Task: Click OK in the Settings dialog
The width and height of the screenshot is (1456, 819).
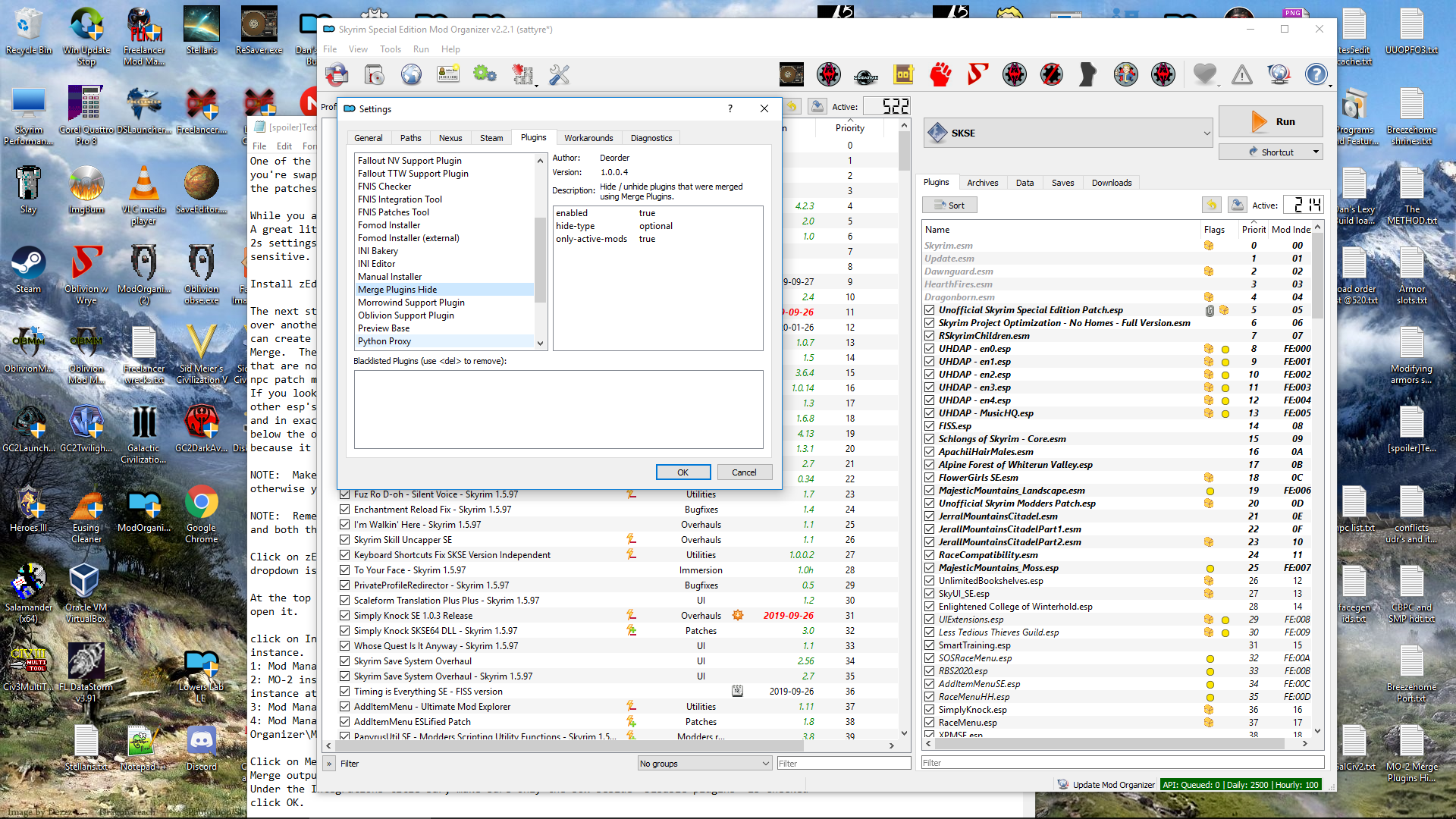Action: pos(682,472)
